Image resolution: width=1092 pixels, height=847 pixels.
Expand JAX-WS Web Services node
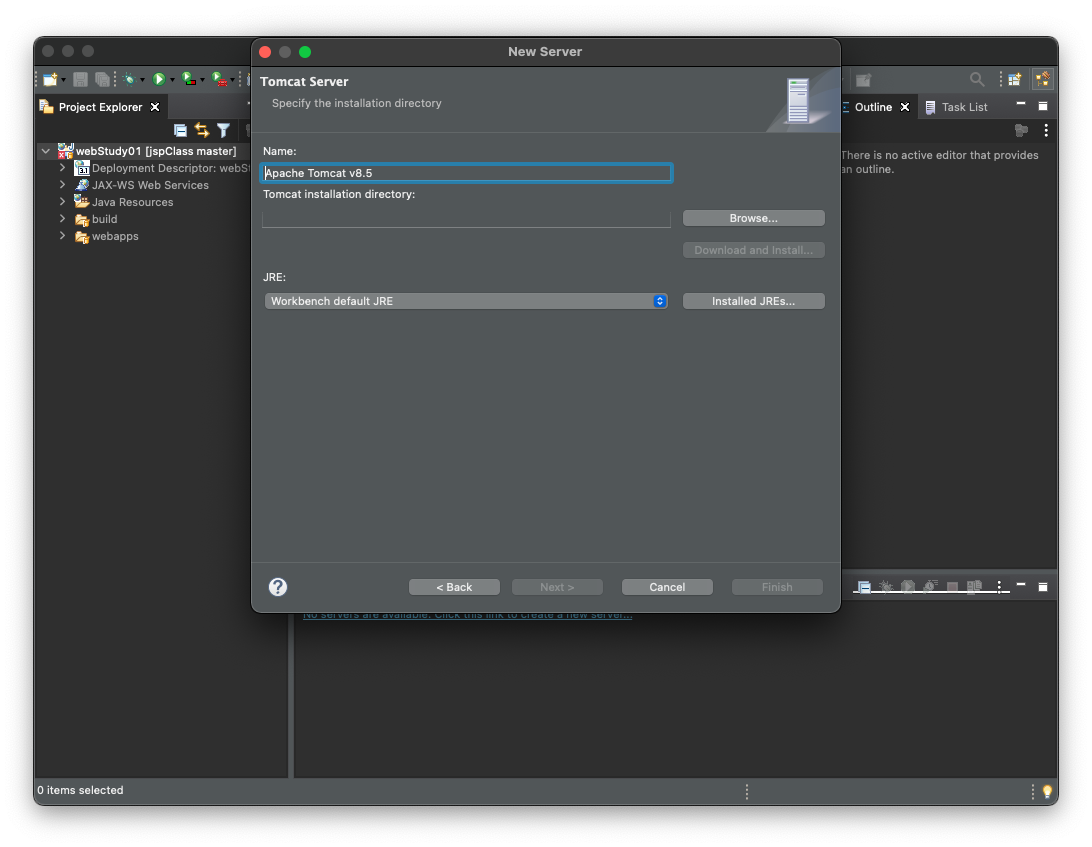point(63,185)
